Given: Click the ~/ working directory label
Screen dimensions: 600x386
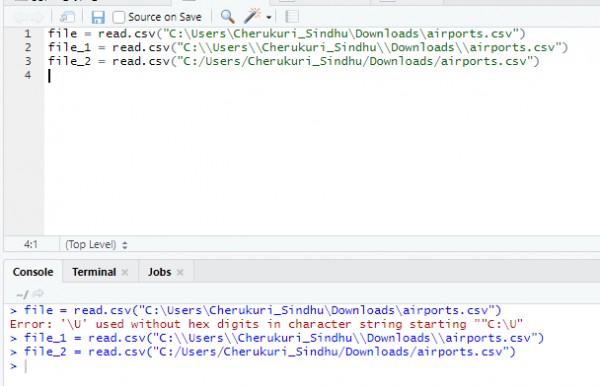Looking at the screenshot, I should click(x=22, y=295).
